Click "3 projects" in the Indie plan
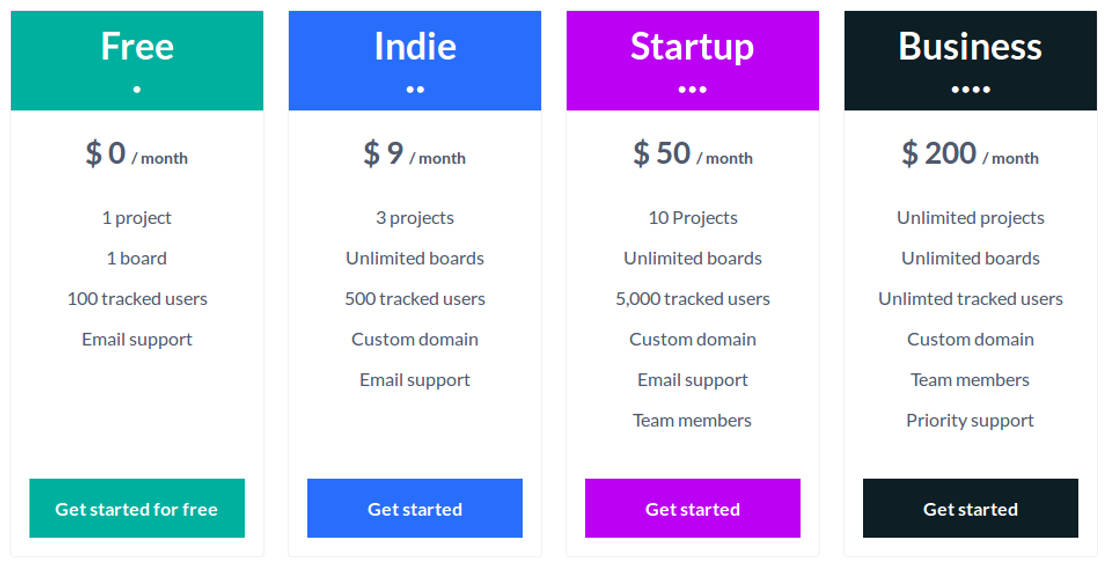 click(x=415, y=218)
